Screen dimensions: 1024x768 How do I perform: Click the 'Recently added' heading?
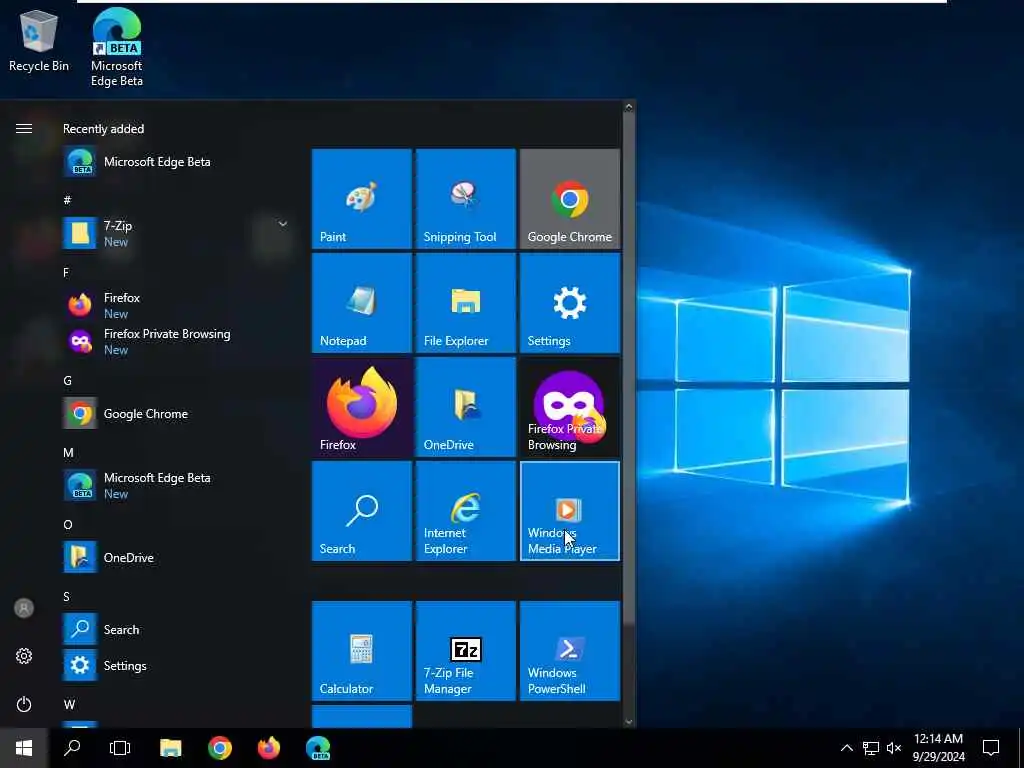click(x=103, y=129)
